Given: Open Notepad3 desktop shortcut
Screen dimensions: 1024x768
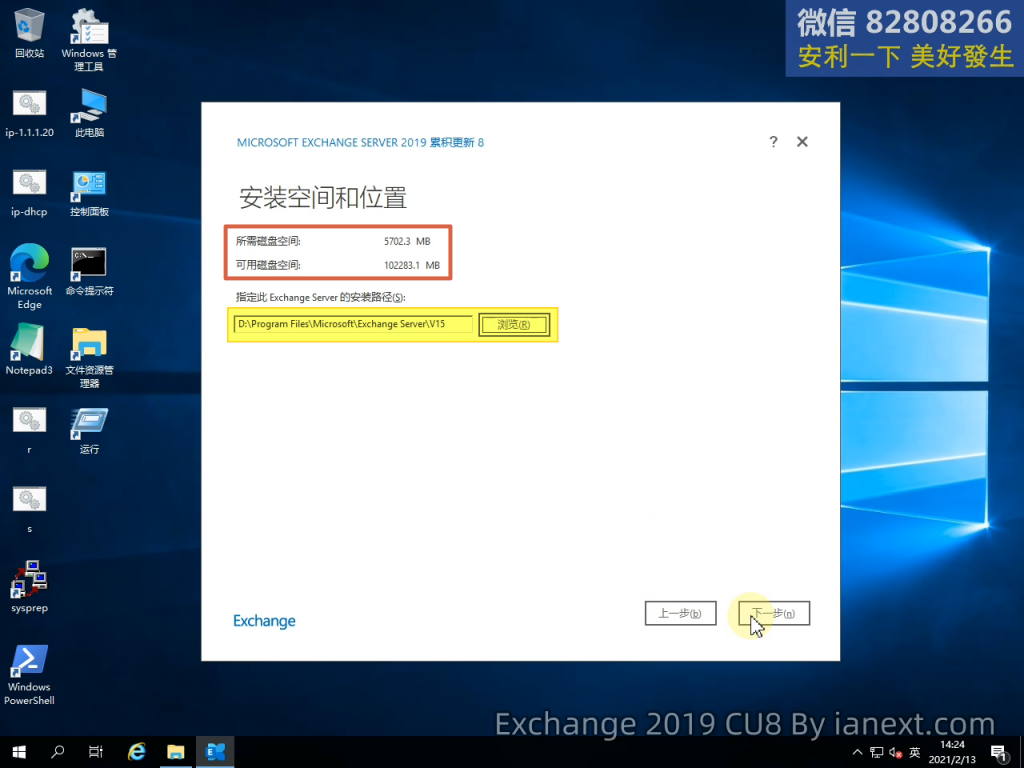Looking at the screenshot, I should (29, 349).
